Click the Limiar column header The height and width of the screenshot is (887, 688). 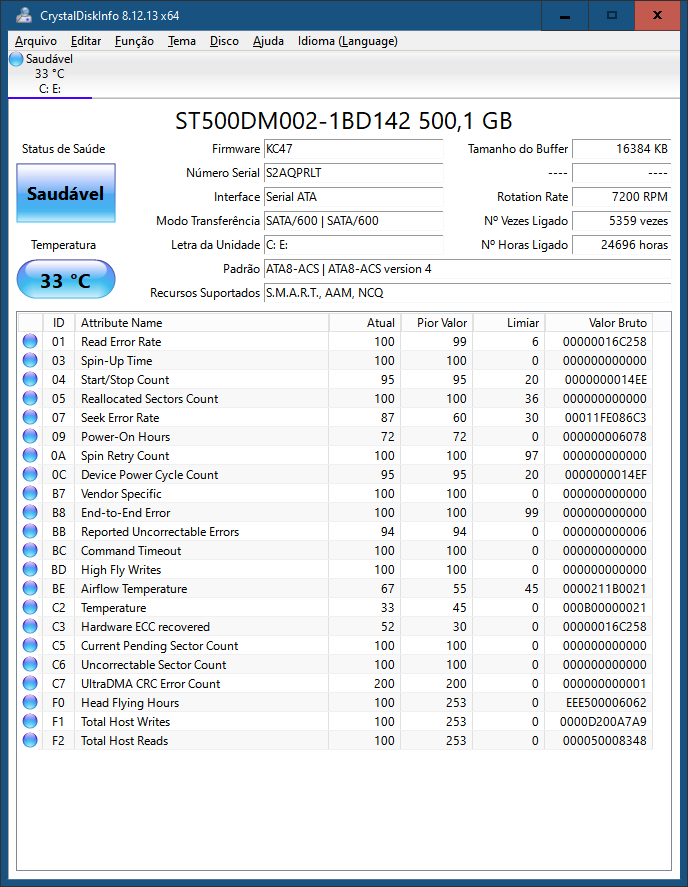509,322
